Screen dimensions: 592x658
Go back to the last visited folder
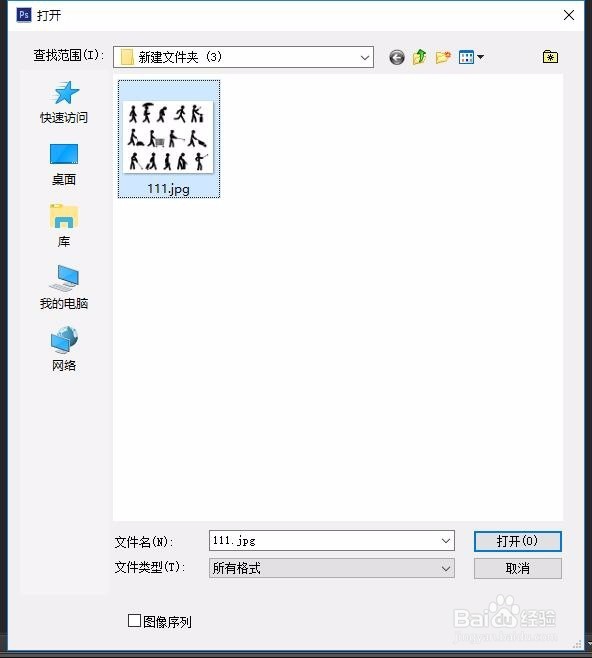click(x=396, y=57)
